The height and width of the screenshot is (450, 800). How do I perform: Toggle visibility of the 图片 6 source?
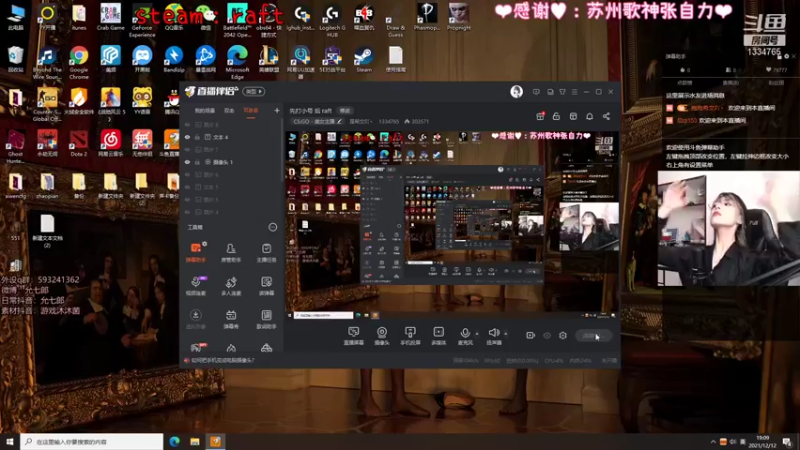click(187, 174)
